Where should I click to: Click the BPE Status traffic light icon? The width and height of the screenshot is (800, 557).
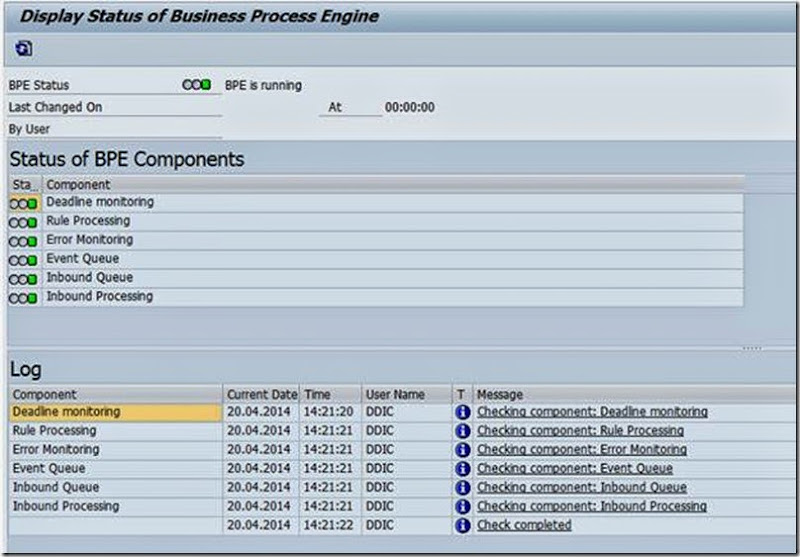coord(196,85)
